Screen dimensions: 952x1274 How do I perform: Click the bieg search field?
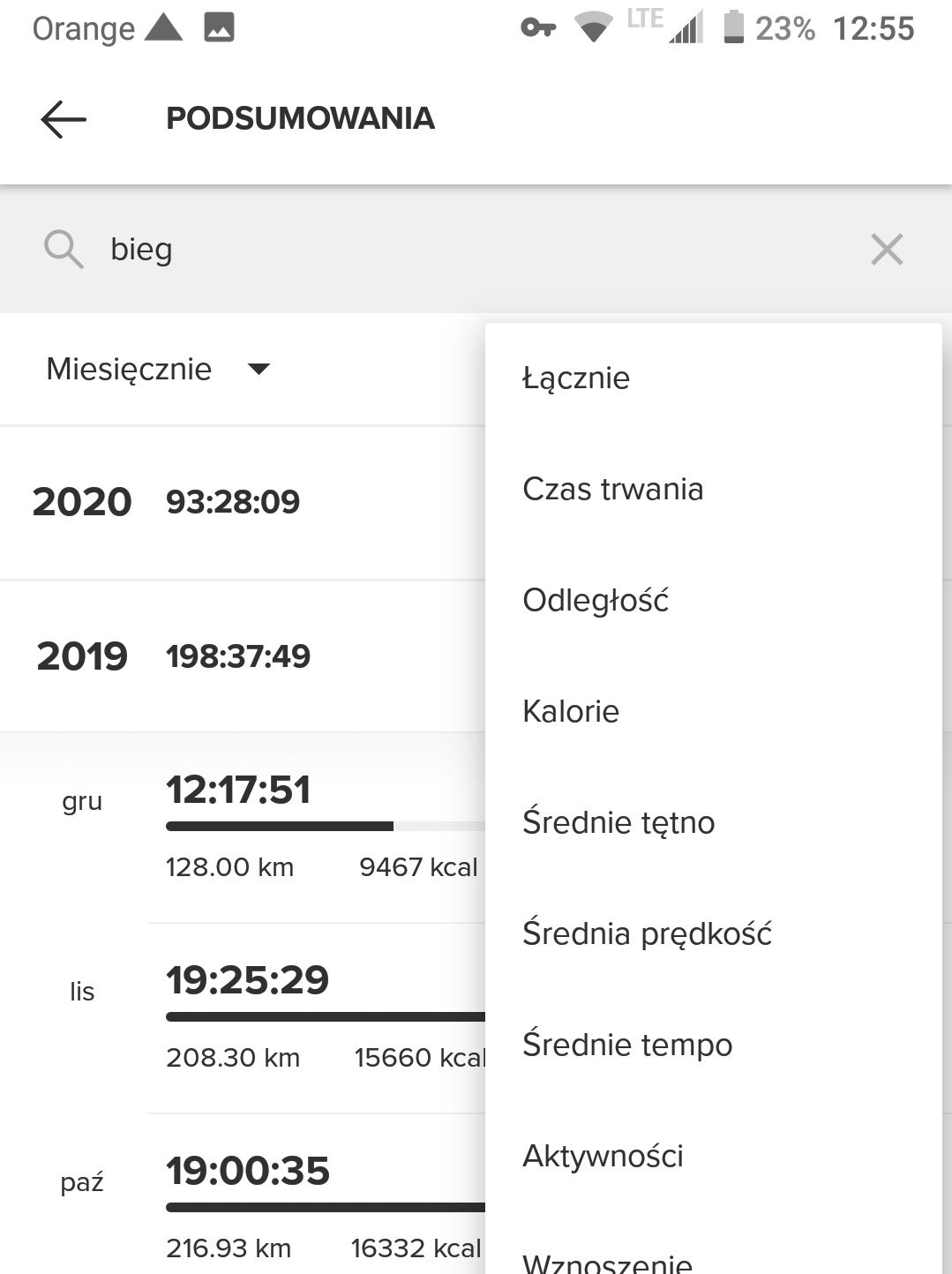[476, 250]
